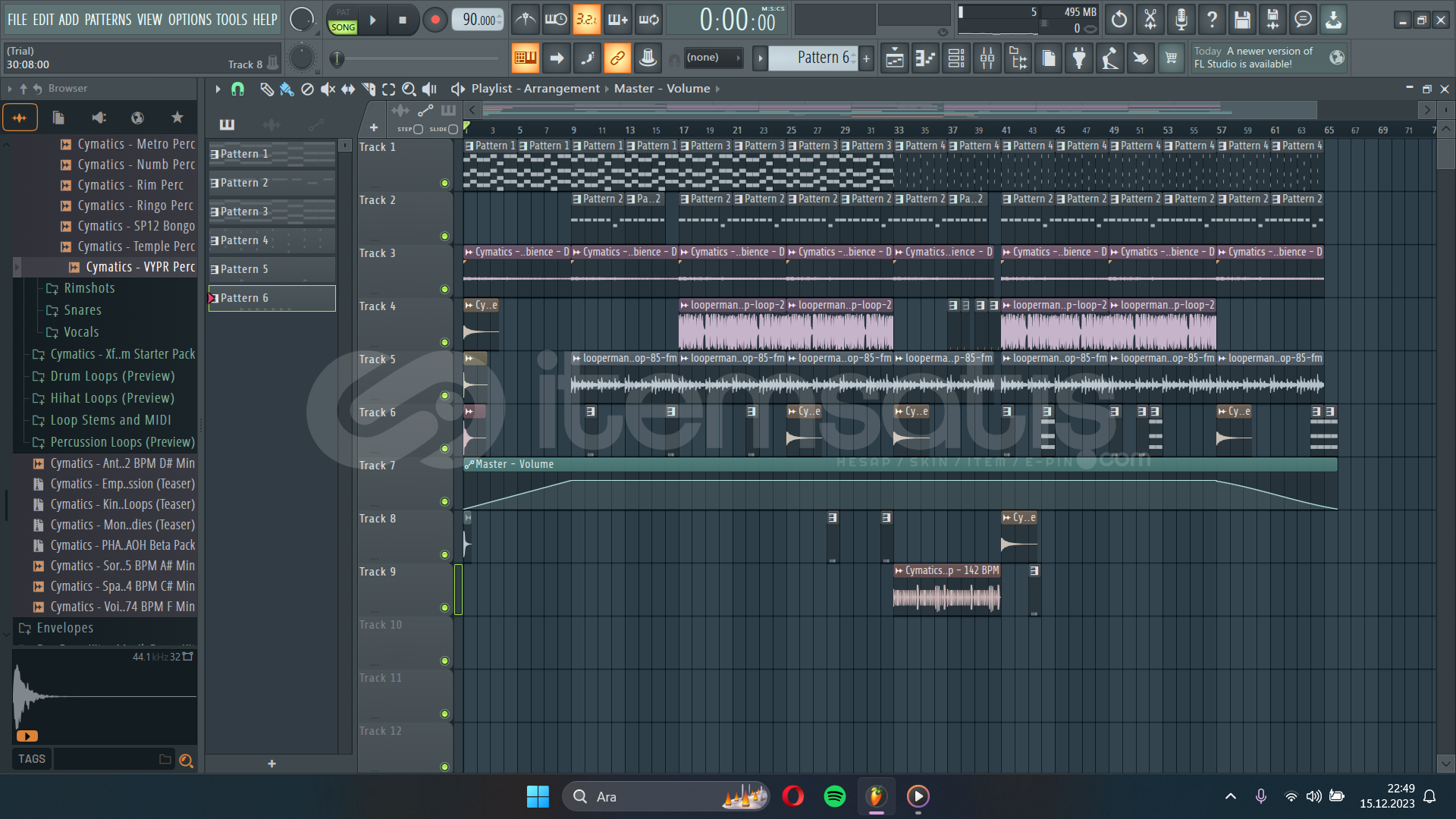Click the playback speaker tool in playlist
Screen dimensions: 1456x819
(429, 89)
